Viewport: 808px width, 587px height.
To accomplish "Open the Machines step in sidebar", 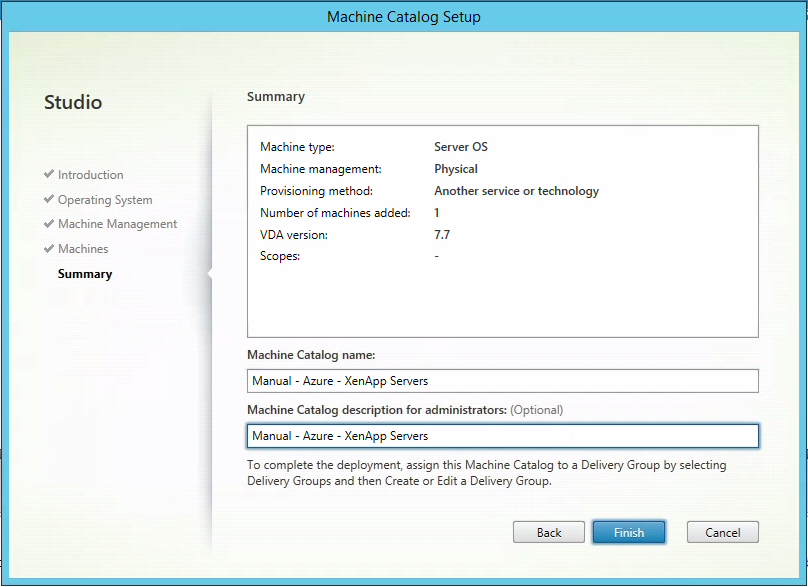I will click(x=83, y=249).
